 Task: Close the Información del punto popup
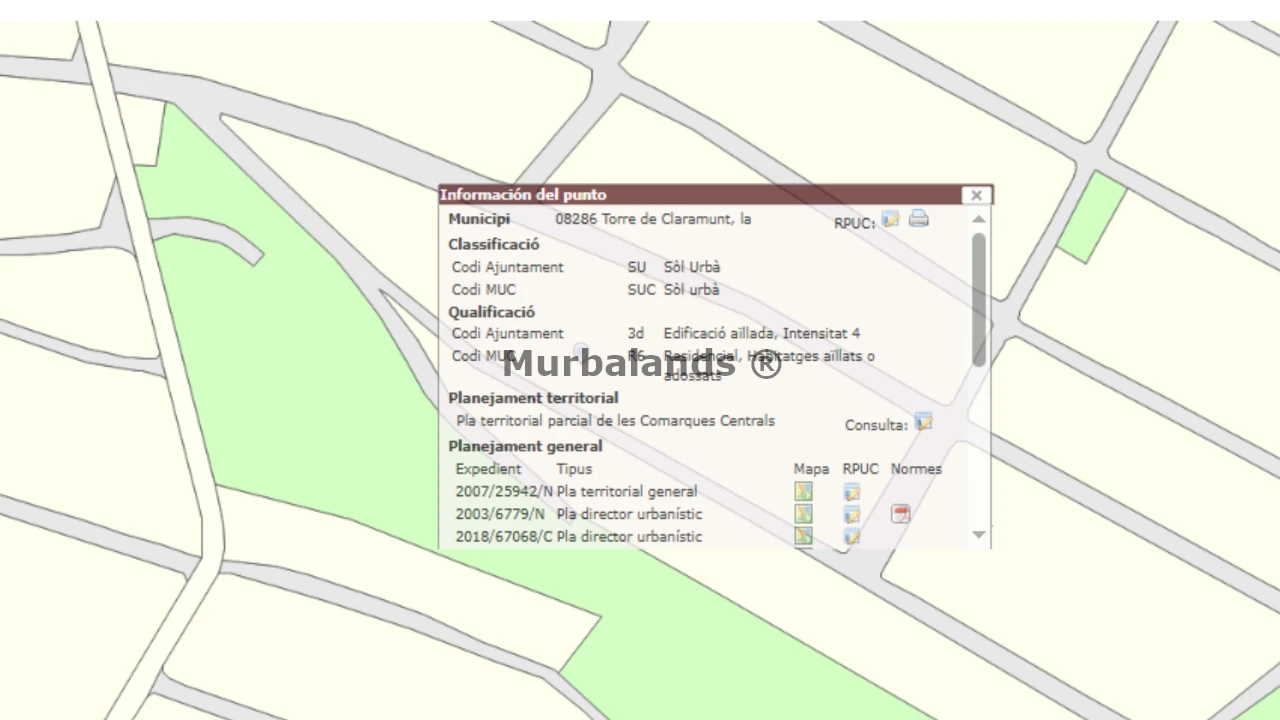click(976, 195)
